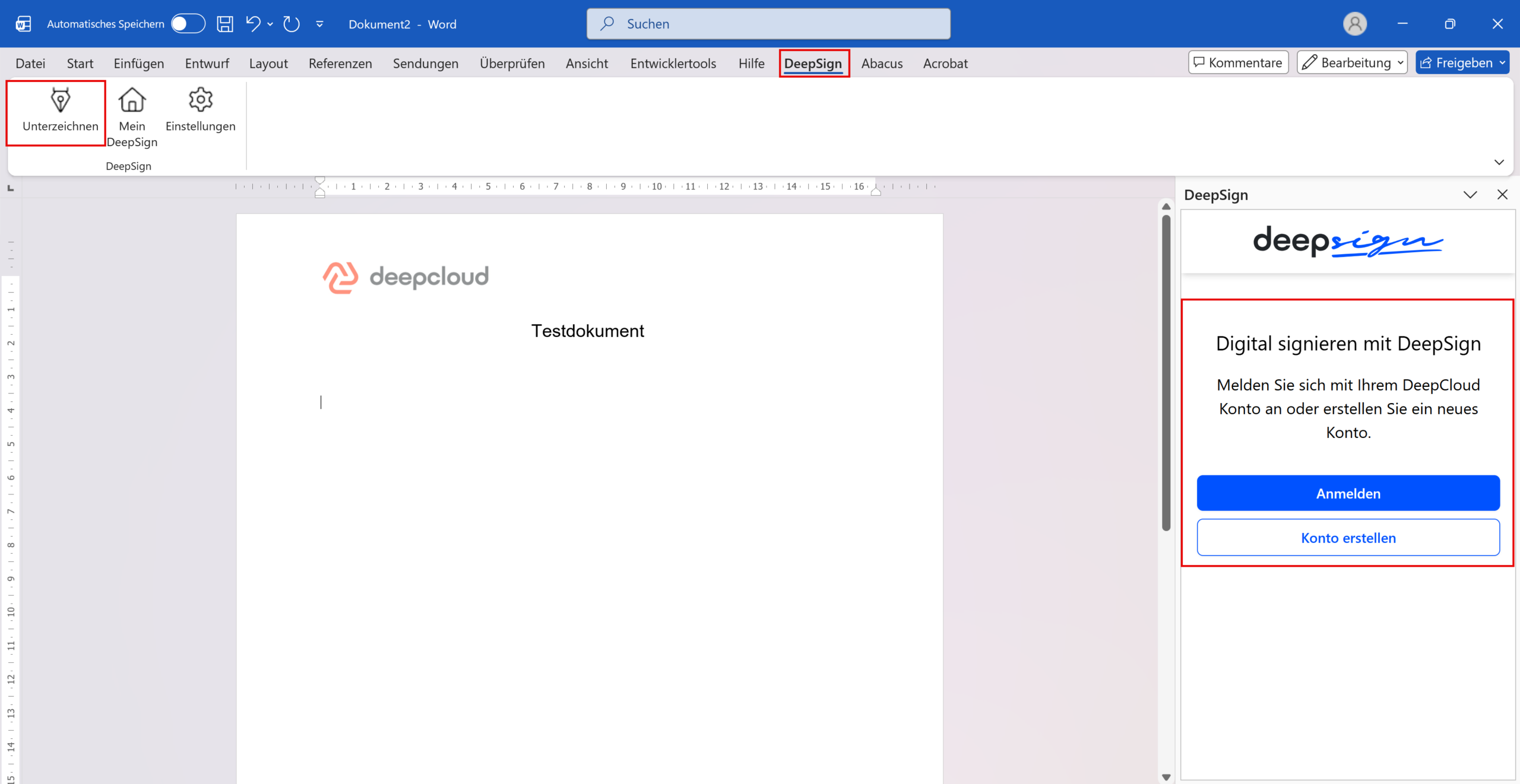1520x784 pixels.
Task: Expand the undo history dropdown arrow
Action: pos(270,24)
